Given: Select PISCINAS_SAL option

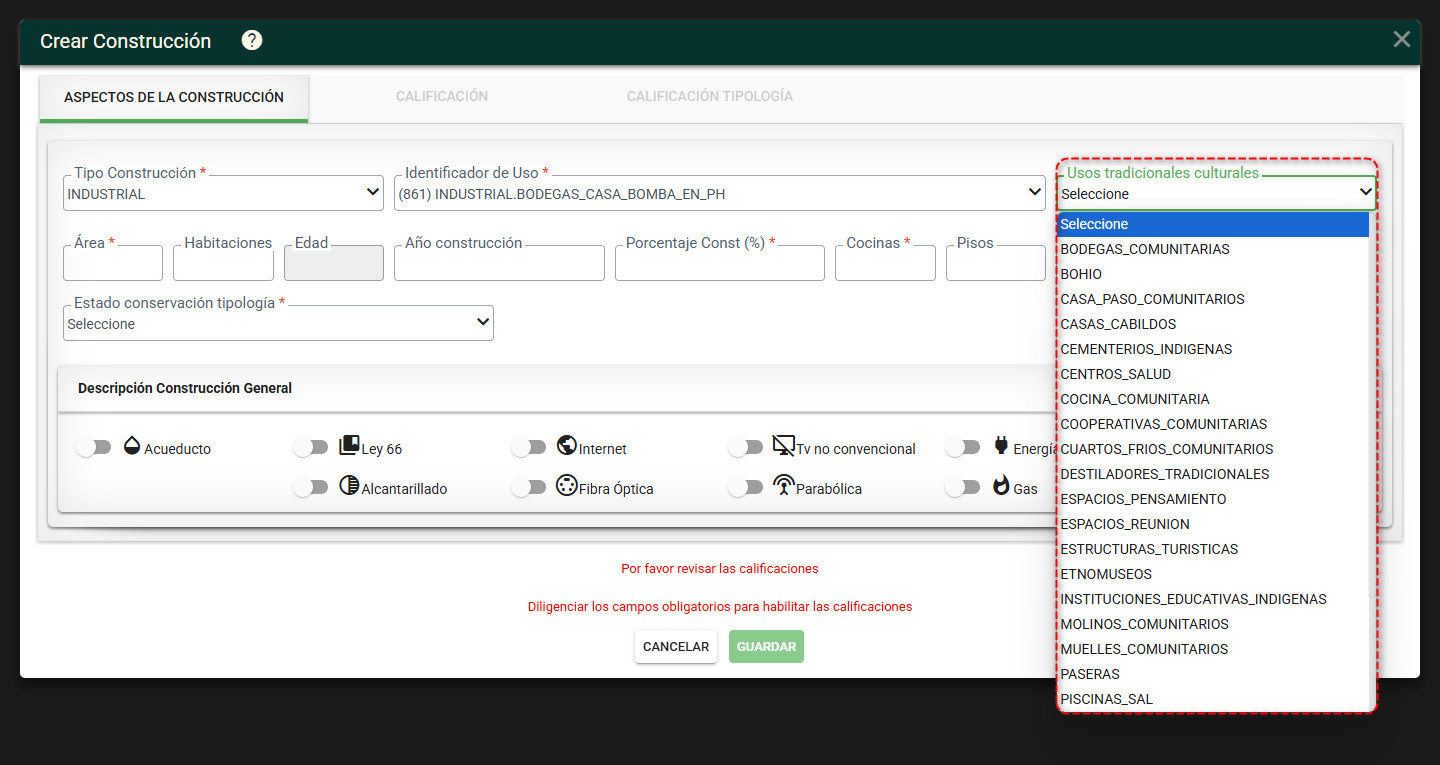Looking at the screenshot, I should (1213, 699).
